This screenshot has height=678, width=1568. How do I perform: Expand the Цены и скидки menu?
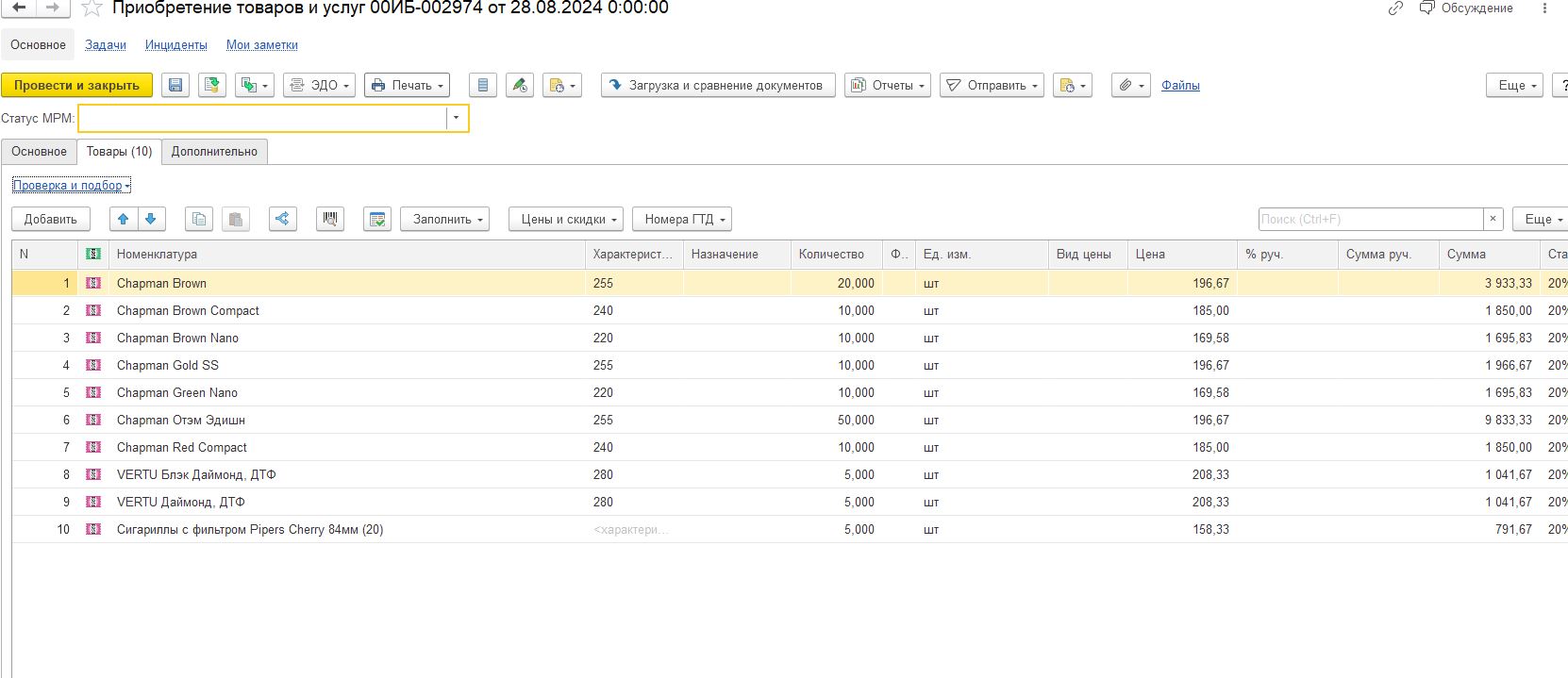click(566, 219)
